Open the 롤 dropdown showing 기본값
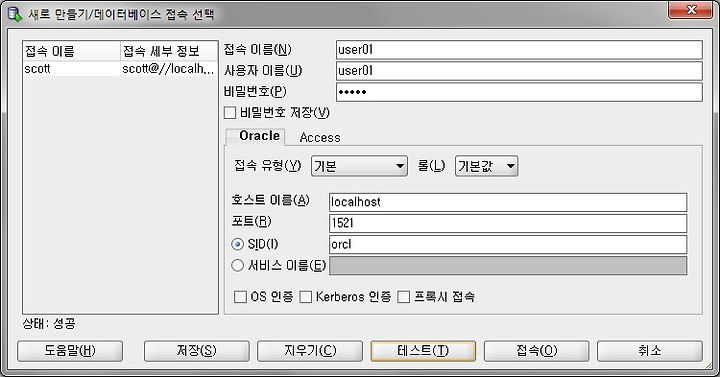This screenshot has width=720, height=377. 486,166
